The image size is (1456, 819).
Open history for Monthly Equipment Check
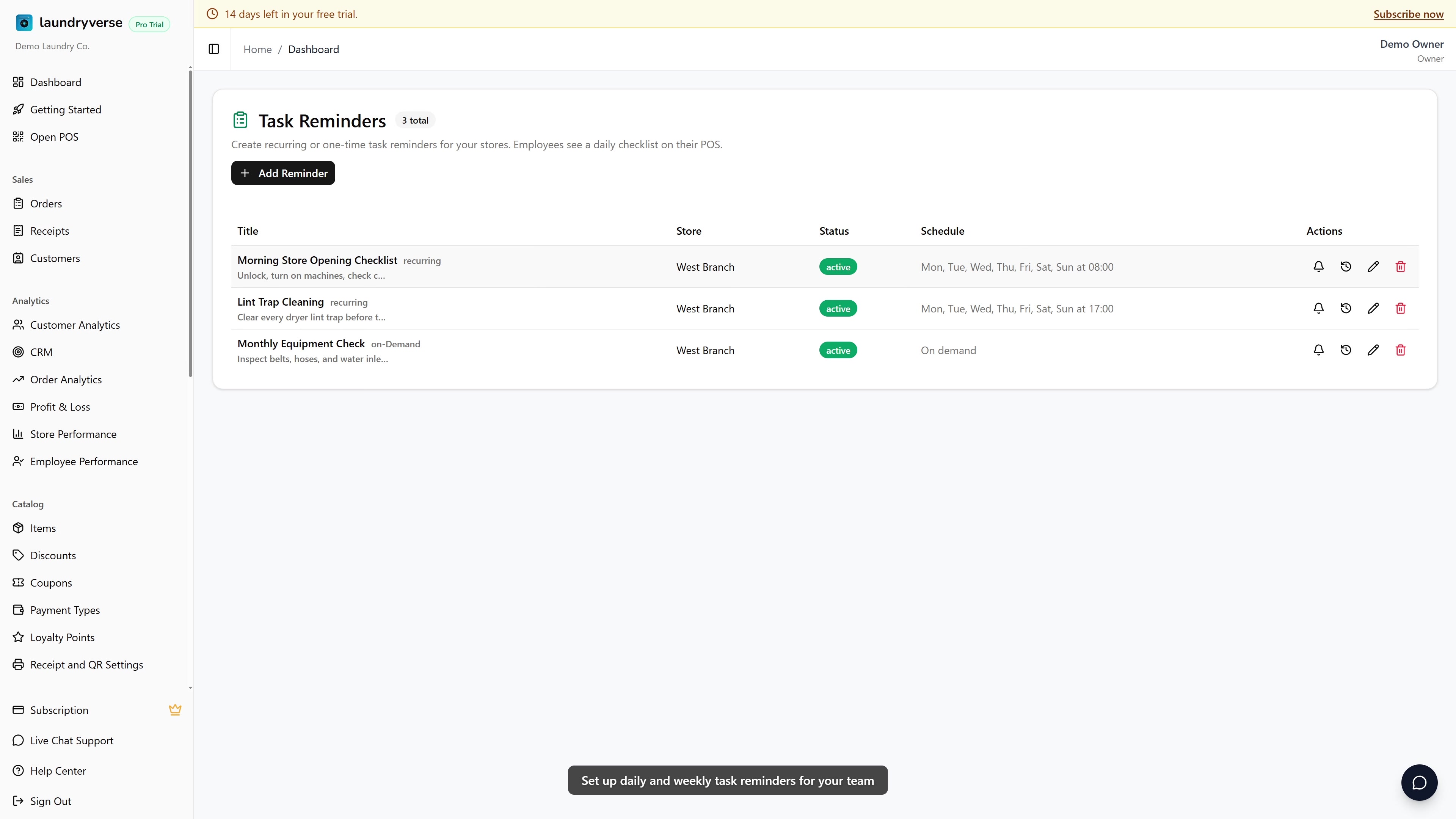pos(1346,350)
